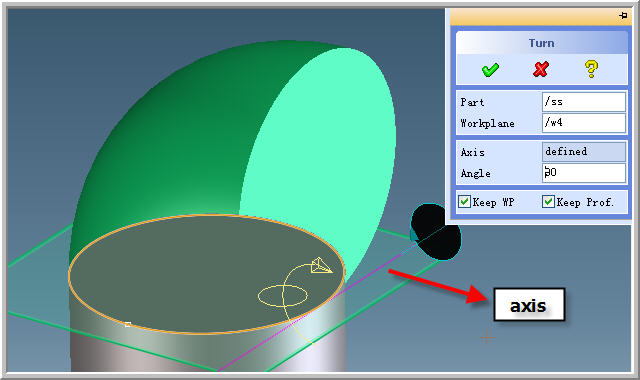
Task: Click the Angle input field
Action: pyautogui.click(x=584, y=173)
